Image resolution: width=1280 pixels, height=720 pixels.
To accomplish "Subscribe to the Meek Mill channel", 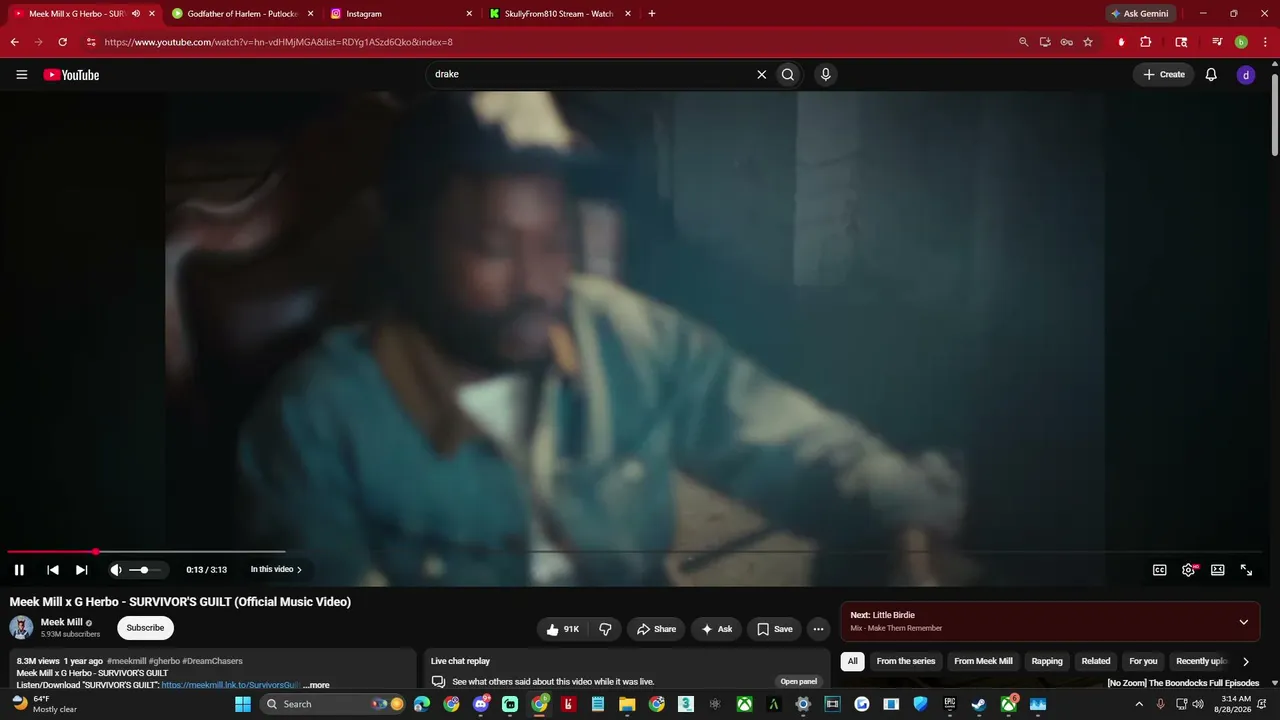I will click(x=145, y=628).
